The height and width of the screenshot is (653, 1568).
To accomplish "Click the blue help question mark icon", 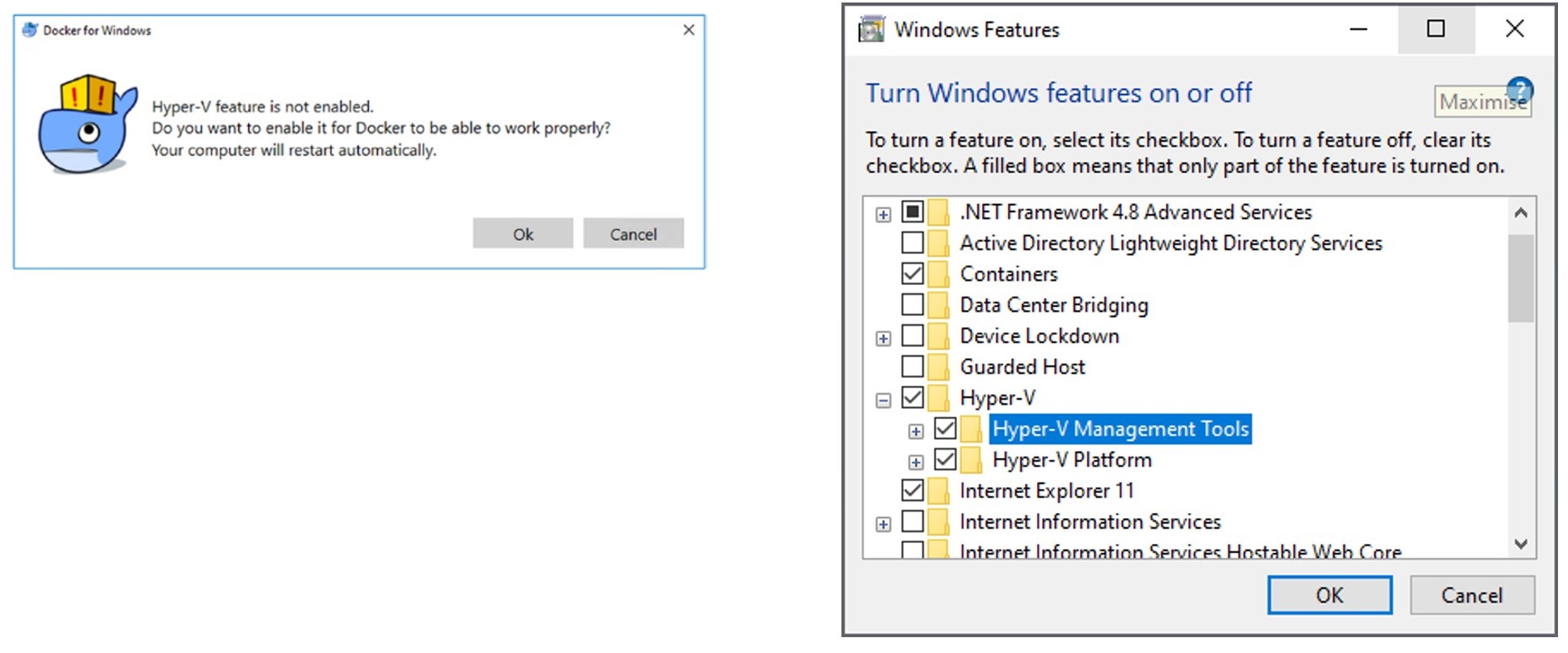I will coord(1520,88).
